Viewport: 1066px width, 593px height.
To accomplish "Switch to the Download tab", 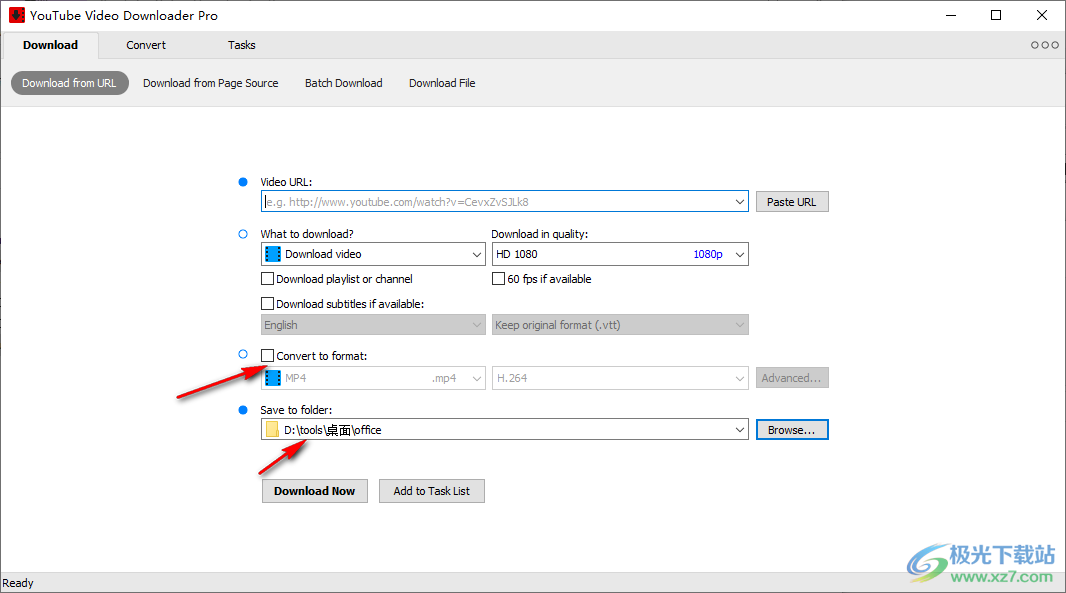I will pyautogui.click(x=50, y=45).
